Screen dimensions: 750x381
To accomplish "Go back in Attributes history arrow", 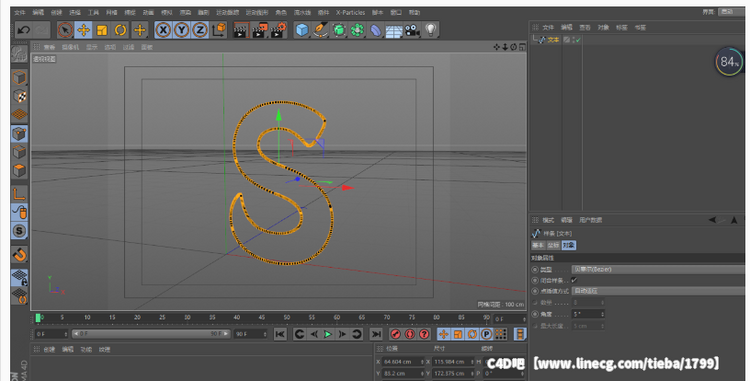I will [x=712, y=220].
